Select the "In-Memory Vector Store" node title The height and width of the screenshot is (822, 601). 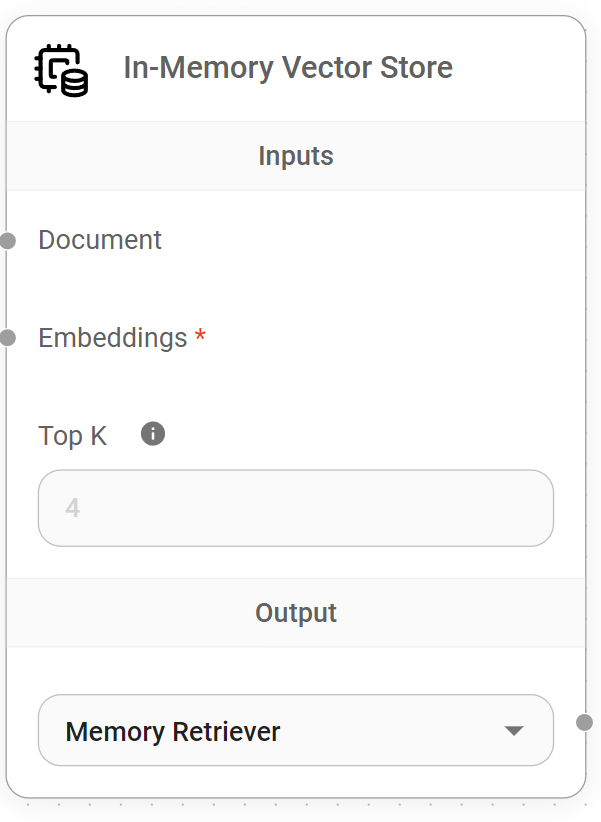coord(288,68)
